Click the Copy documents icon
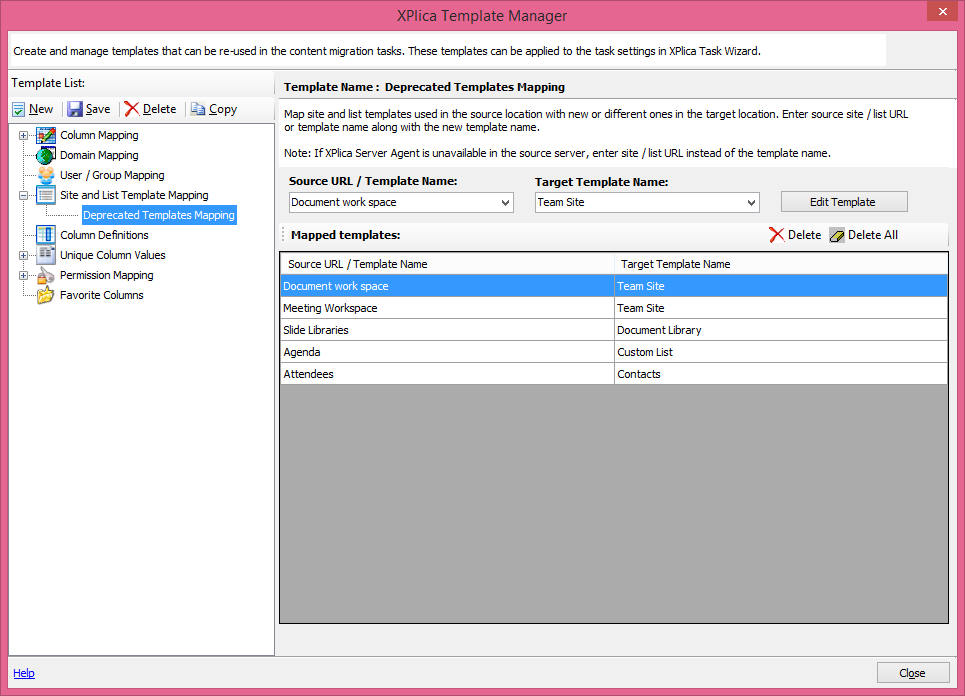This screenshot has height=696, width=965. coord(198,109)
